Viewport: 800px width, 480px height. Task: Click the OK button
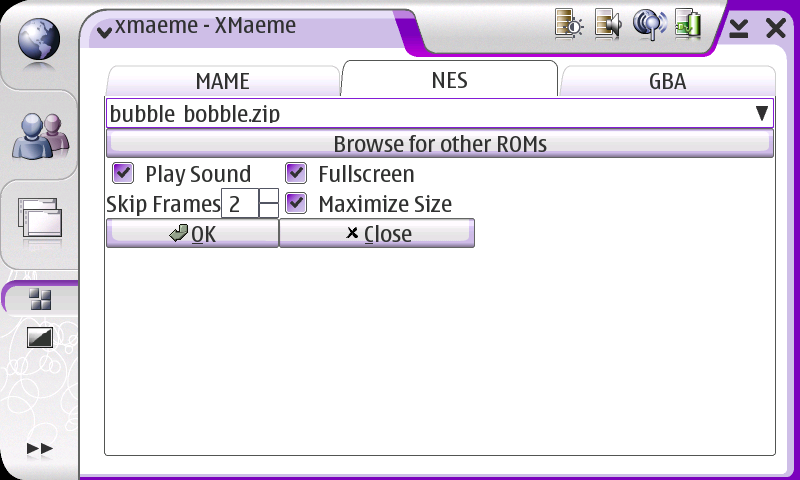click(192, 234)
